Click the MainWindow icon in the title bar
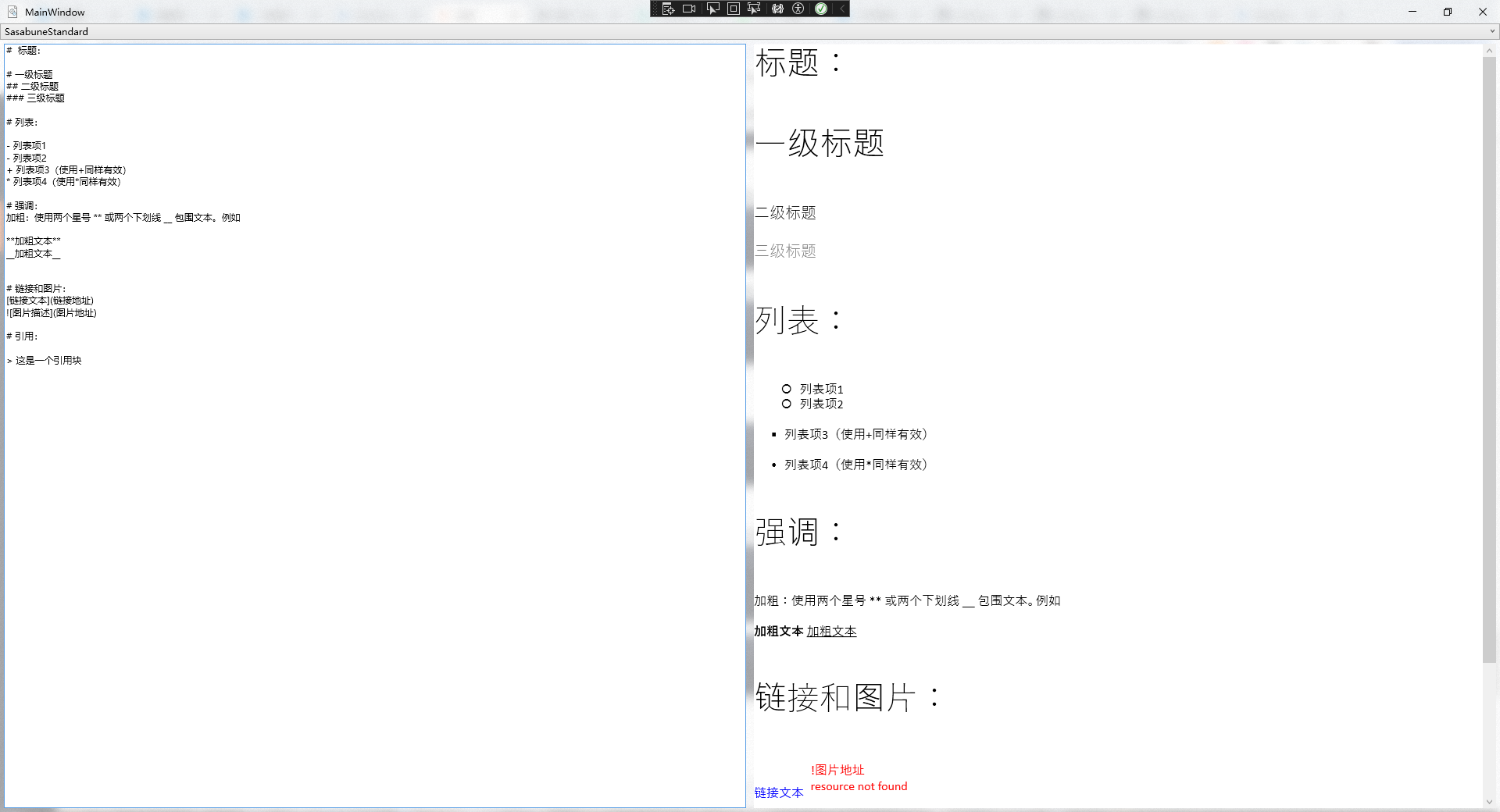Image resolution: width=1500 pixels, height=812 pixels. coord(11,11)
